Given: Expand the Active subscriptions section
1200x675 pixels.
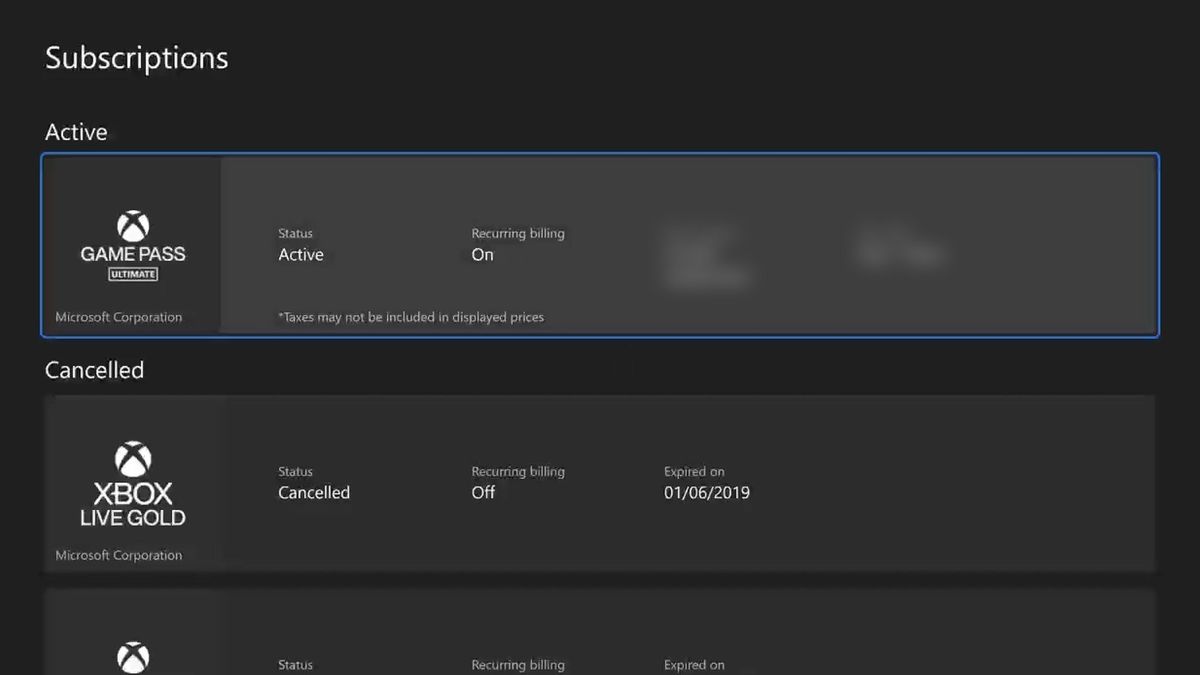Looking at the screenshot, I should click(x=76, y=131).
